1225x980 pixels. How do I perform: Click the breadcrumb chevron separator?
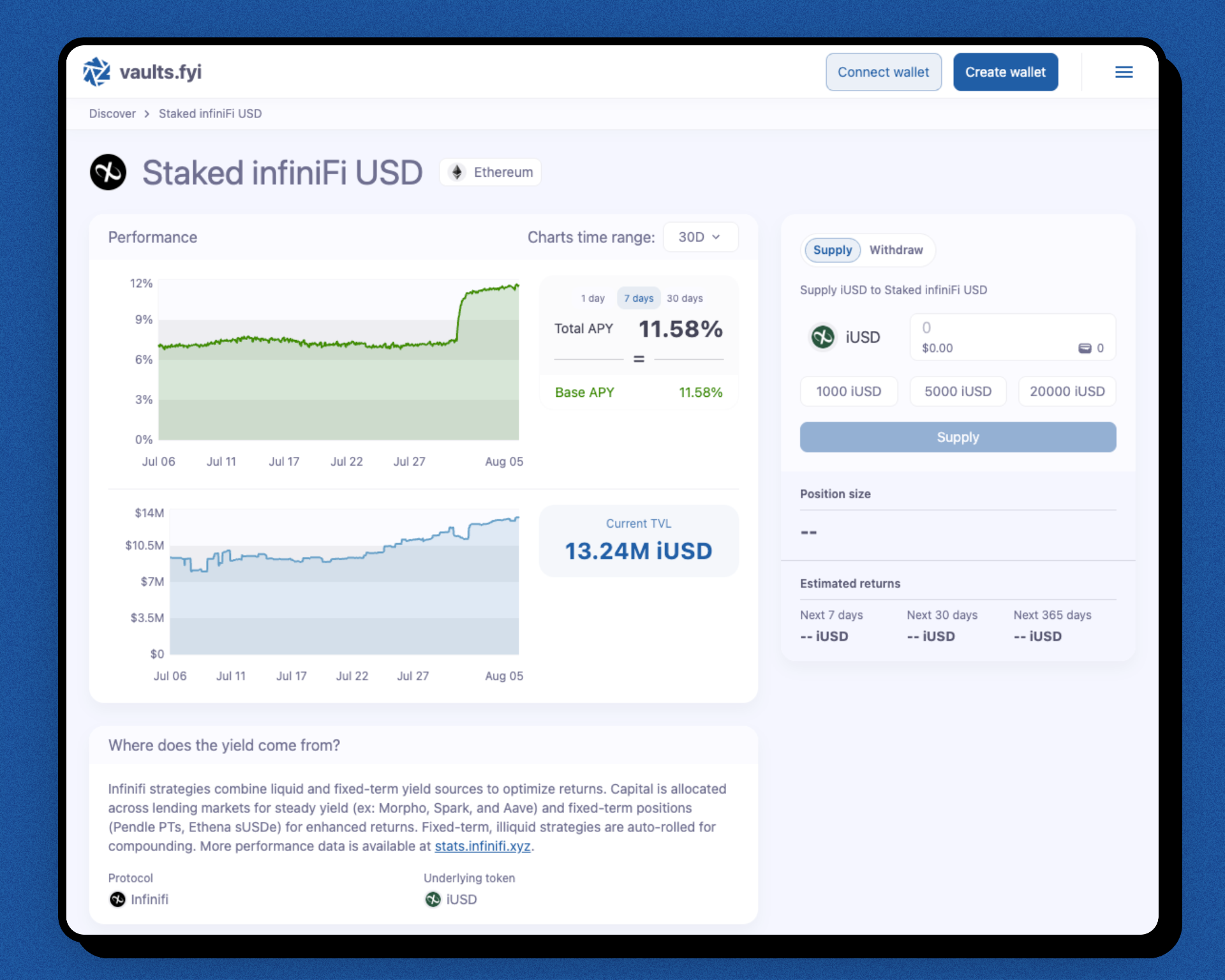pos(147,114)
